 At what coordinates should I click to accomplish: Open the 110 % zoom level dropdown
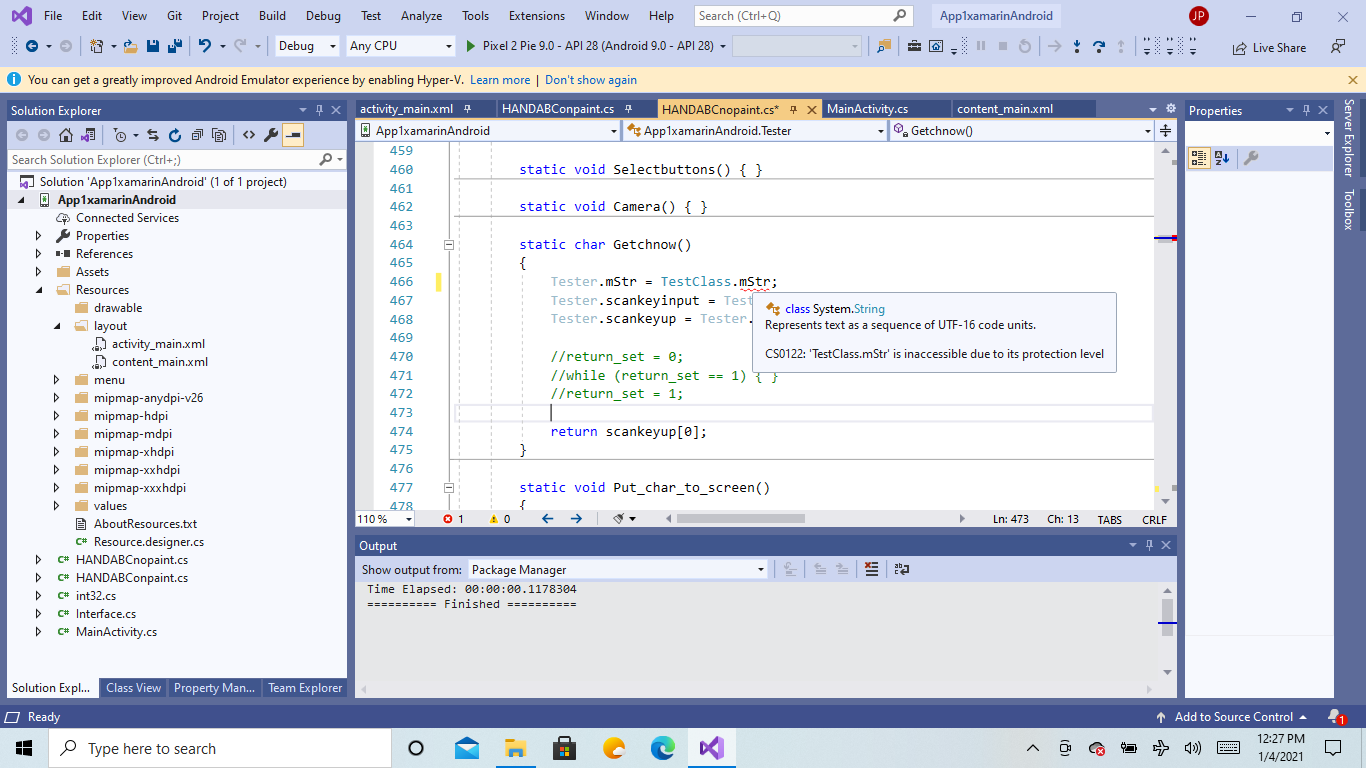[x=385, y=519]
